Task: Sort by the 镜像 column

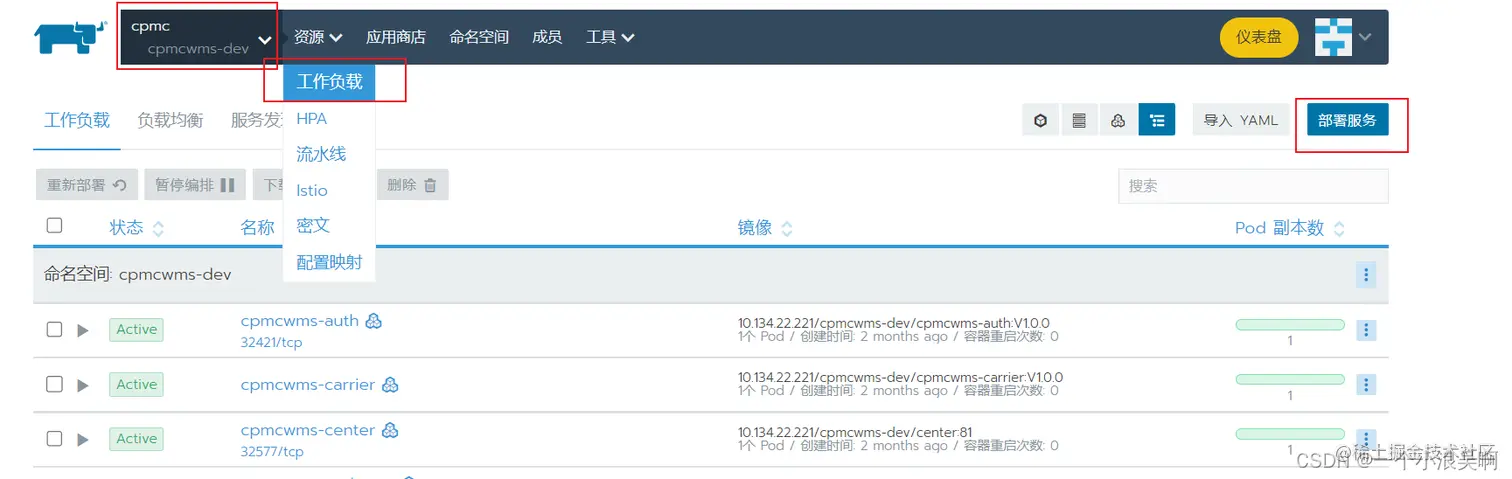Action: point(765,228)
